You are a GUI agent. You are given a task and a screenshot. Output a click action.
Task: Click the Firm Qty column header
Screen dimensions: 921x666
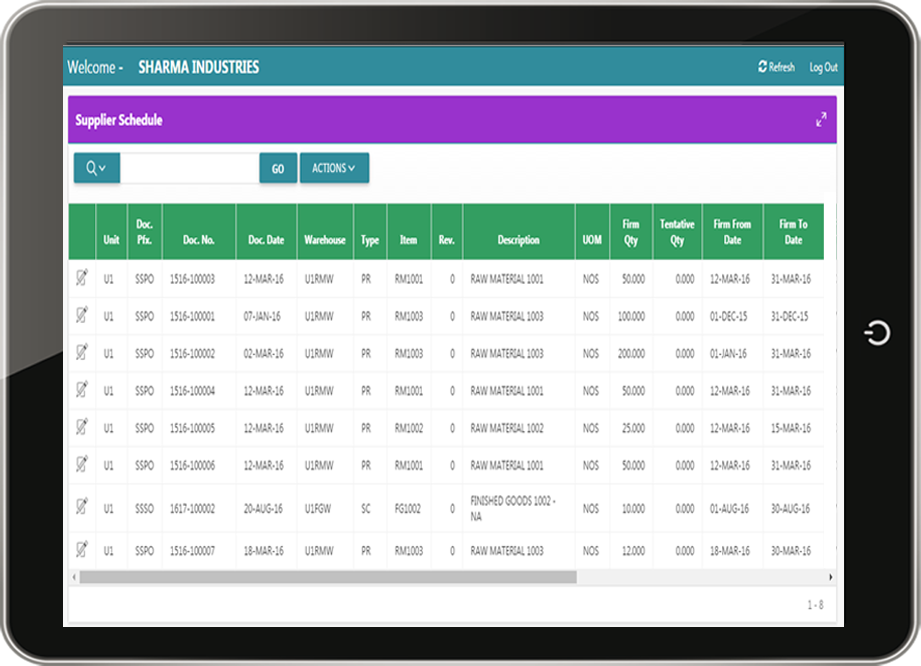[x=631, y=232]
